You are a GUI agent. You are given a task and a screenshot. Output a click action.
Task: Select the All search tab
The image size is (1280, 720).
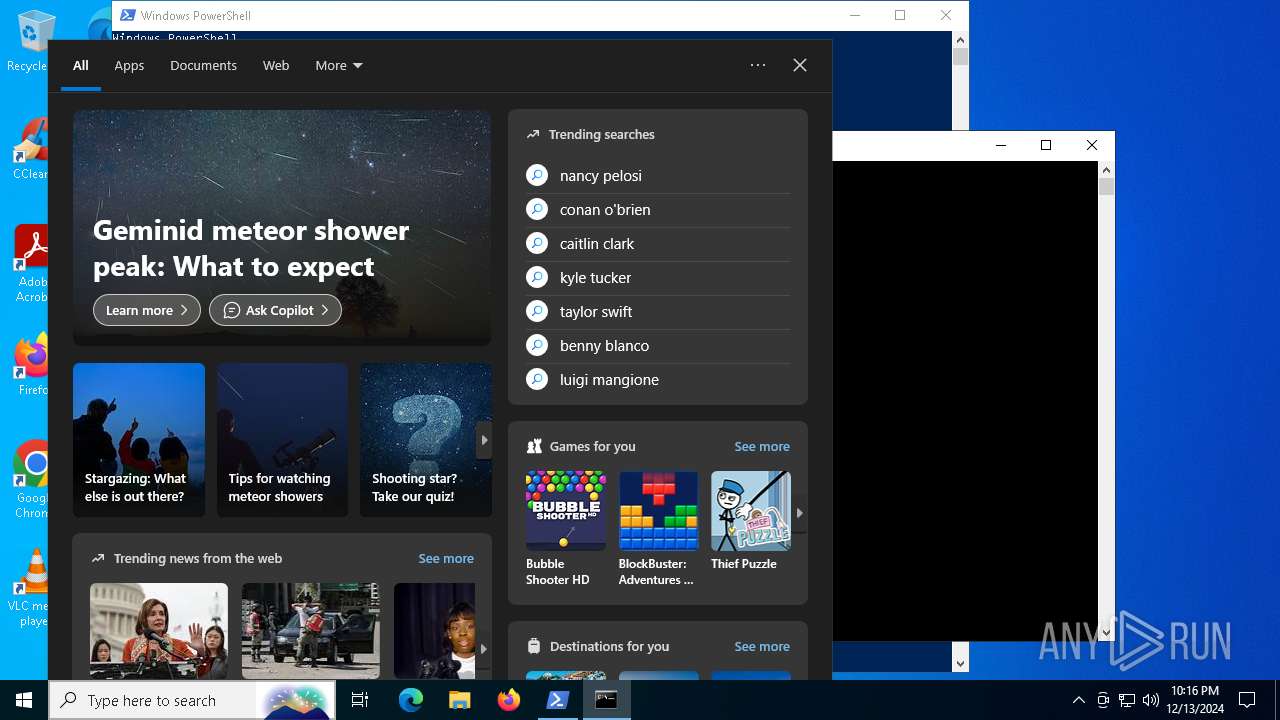coord(81,65)
